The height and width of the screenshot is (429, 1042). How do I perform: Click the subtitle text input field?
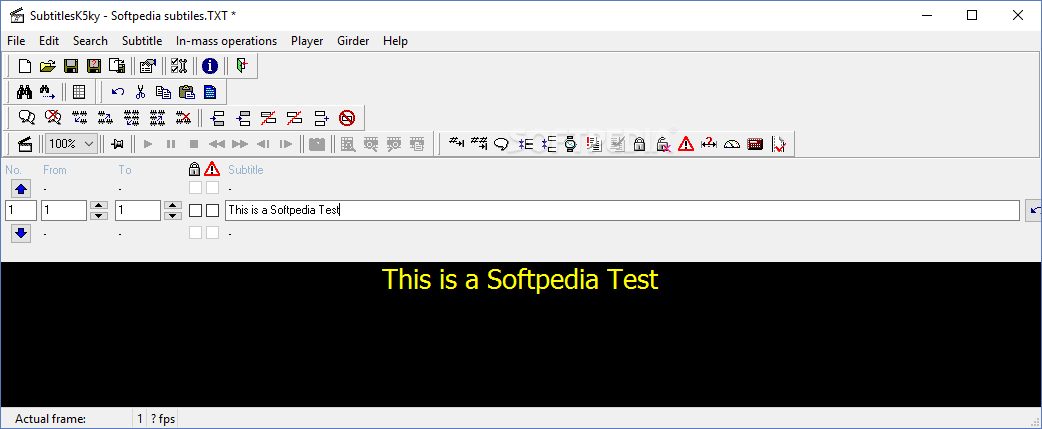[622, 211]
